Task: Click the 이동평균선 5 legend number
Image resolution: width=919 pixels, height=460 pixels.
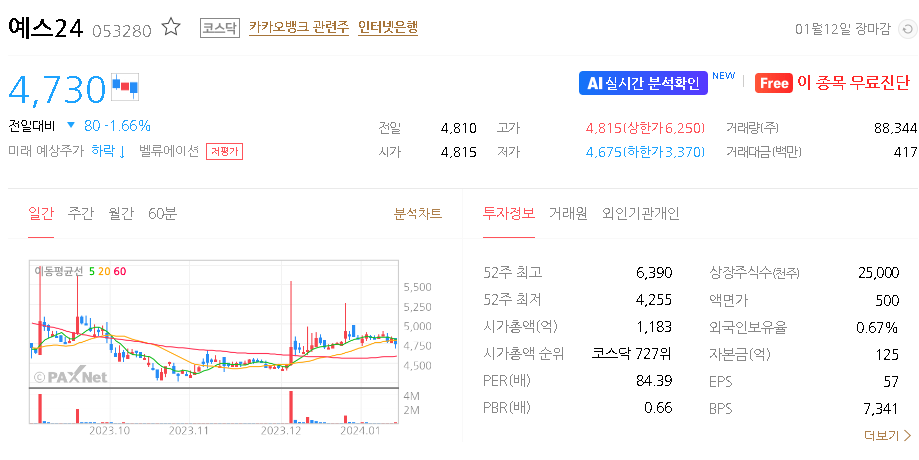Action: point(92,271)
